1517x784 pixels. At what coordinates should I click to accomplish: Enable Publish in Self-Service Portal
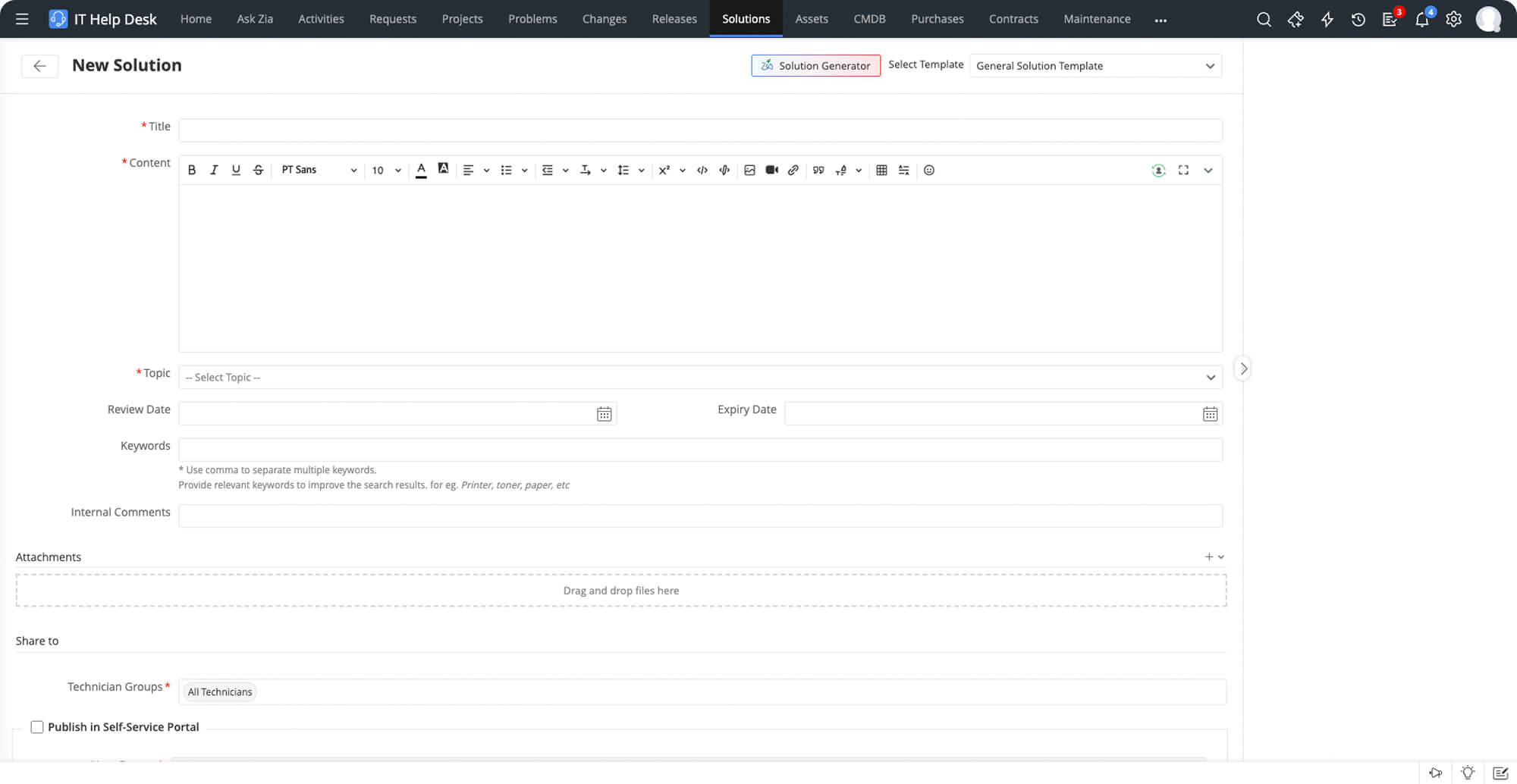36,726
